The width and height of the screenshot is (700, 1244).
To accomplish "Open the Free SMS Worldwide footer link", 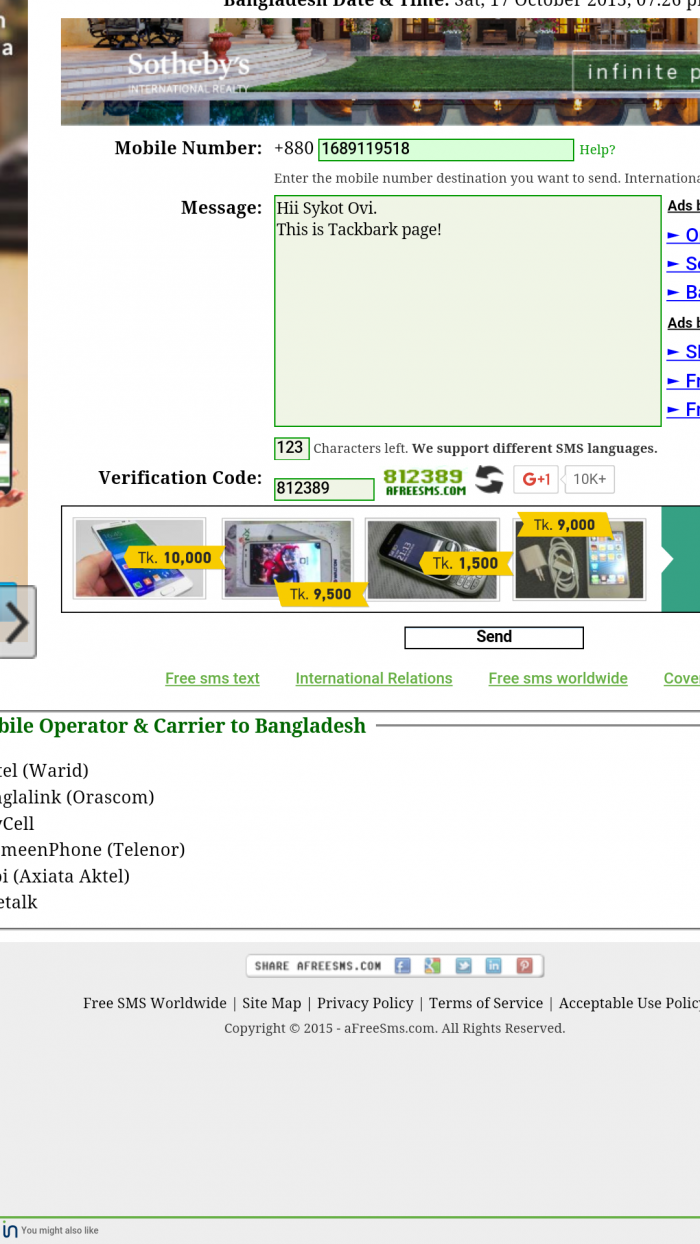I will 155,1003.
